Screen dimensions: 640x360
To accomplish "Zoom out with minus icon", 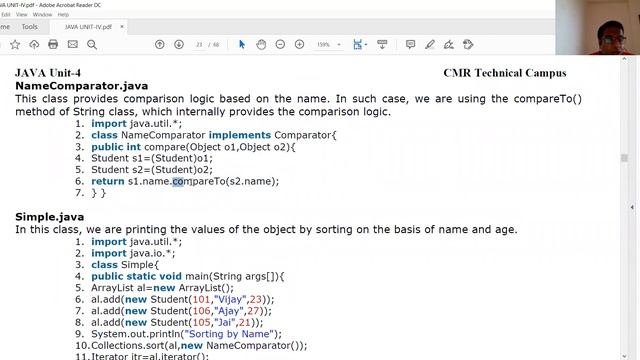I will point(280,44).
